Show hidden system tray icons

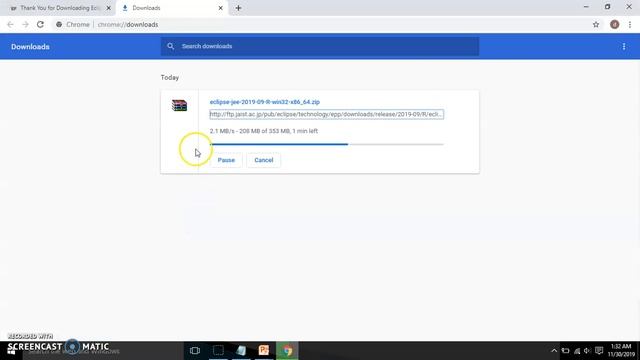click(554, 351)
